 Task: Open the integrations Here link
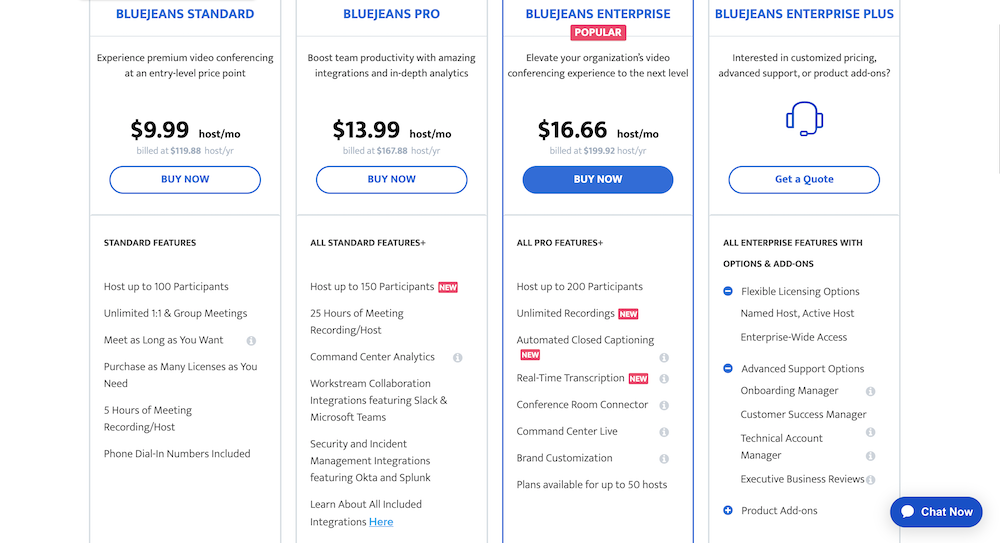381,522
